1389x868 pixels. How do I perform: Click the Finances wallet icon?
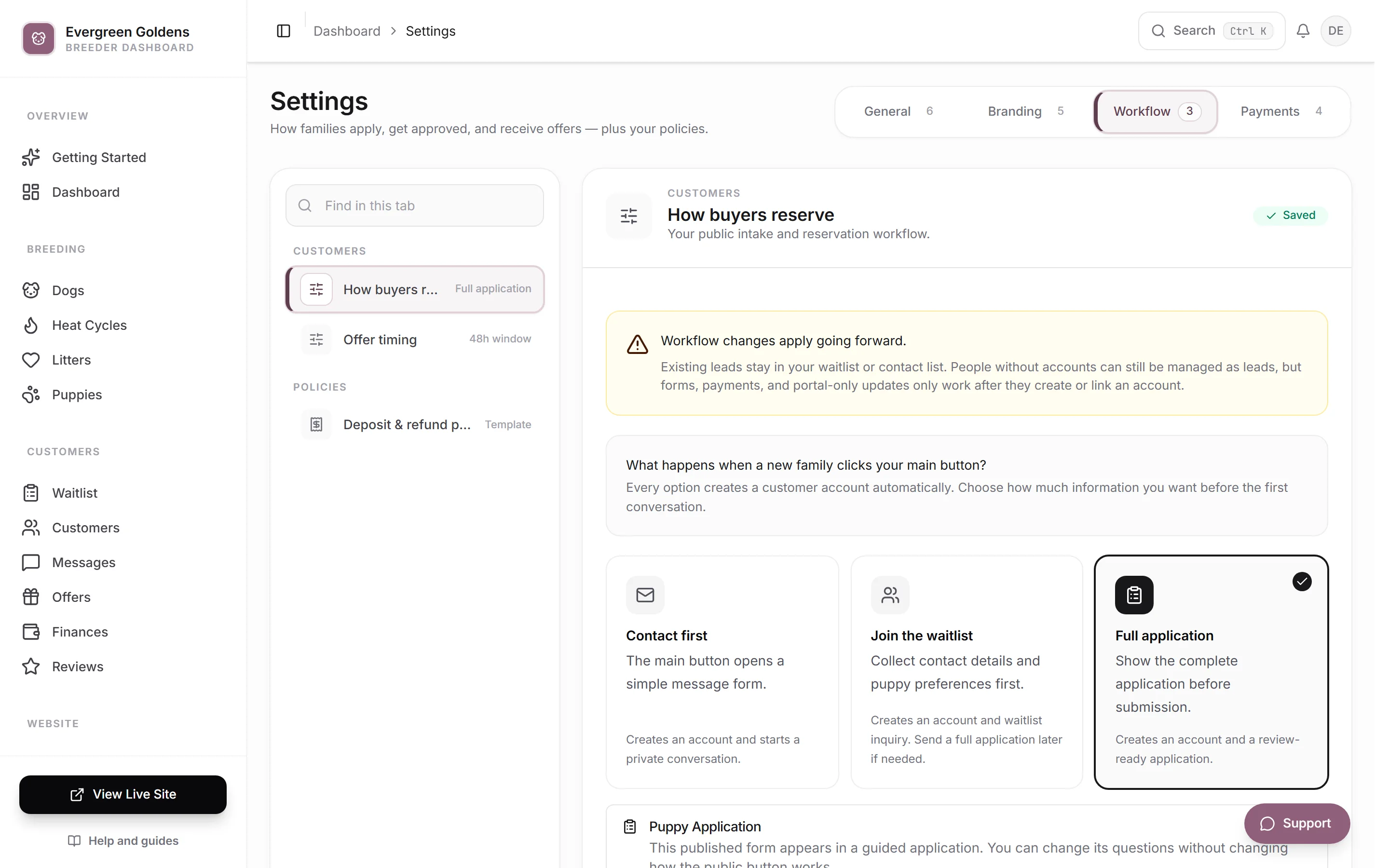click(x=31, y=632)
